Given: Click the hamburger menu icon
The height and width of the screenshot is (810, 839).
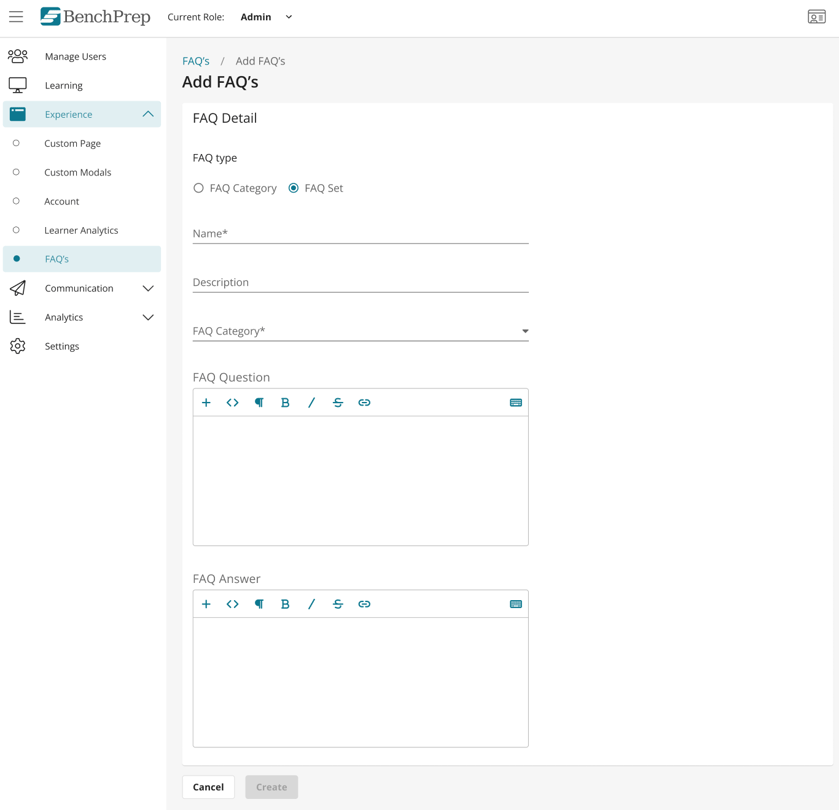Looking at the screenshot, I should 16,17.
